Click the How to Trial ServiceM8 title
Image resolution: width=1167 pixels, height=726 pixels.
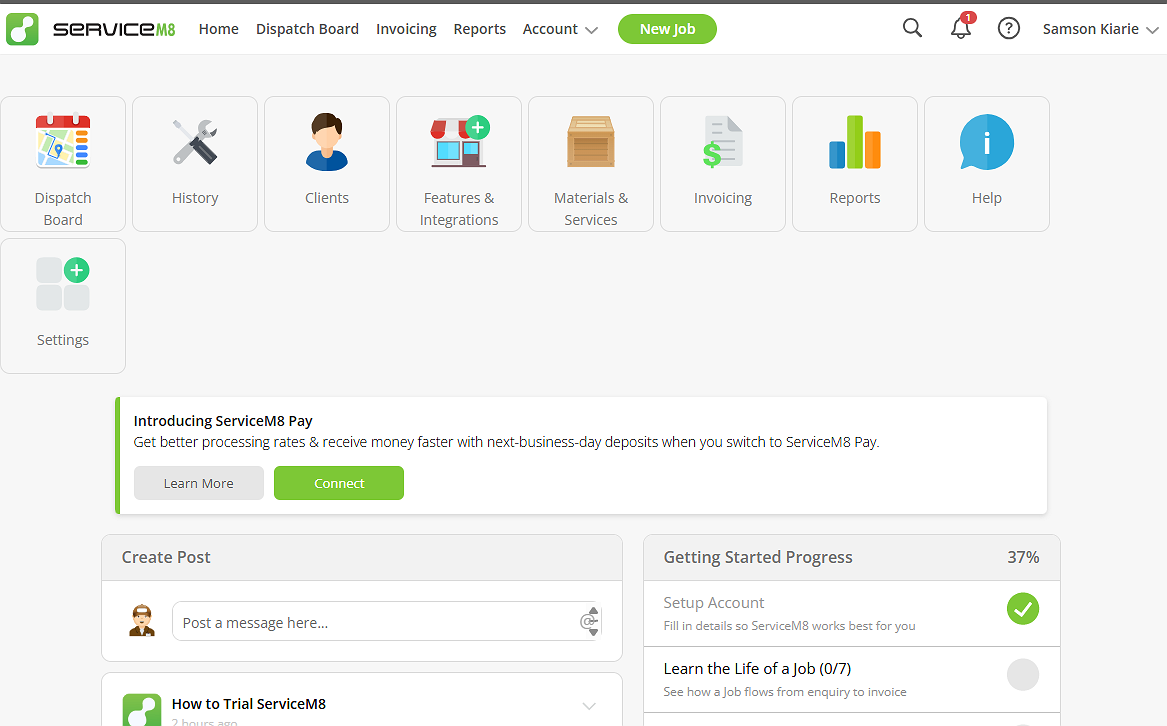tap(249, 704)
